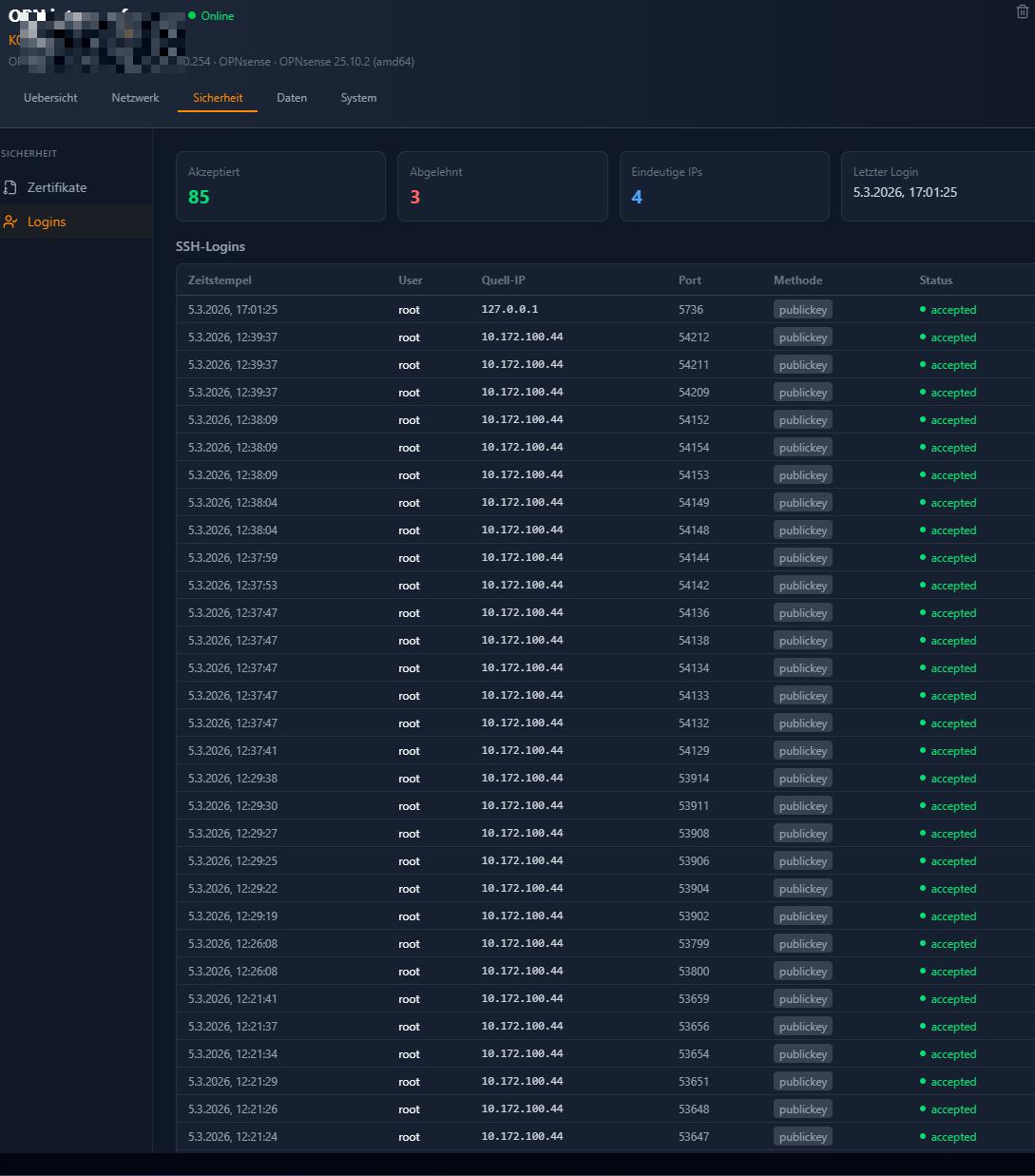Screen dimensions: 1035x1176
Task: Click IP address in port 54153 row
Action: 522,475
